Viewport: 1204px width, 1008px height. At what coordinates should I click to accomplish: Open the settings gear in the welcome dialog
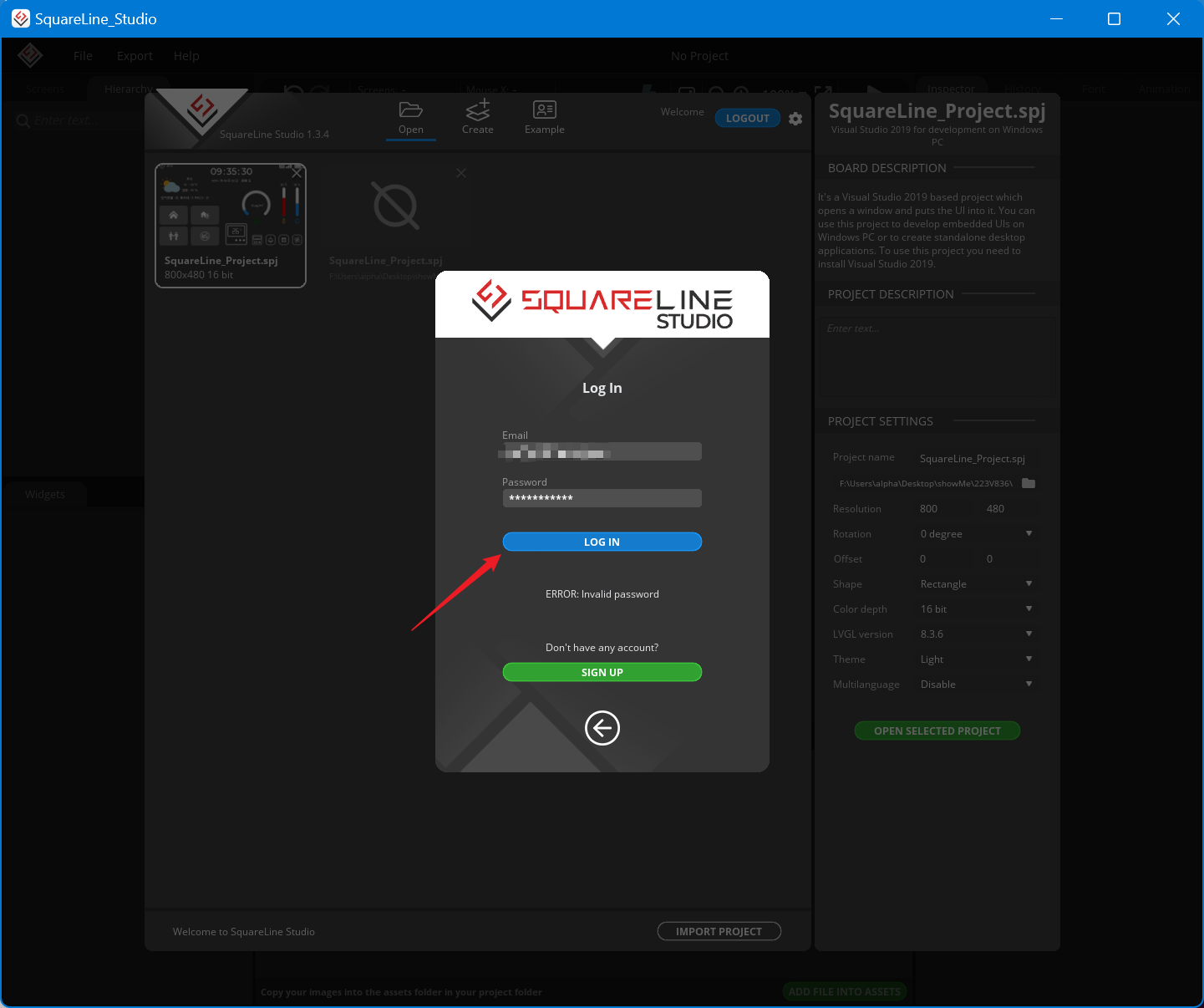click(x=795, y=119)
